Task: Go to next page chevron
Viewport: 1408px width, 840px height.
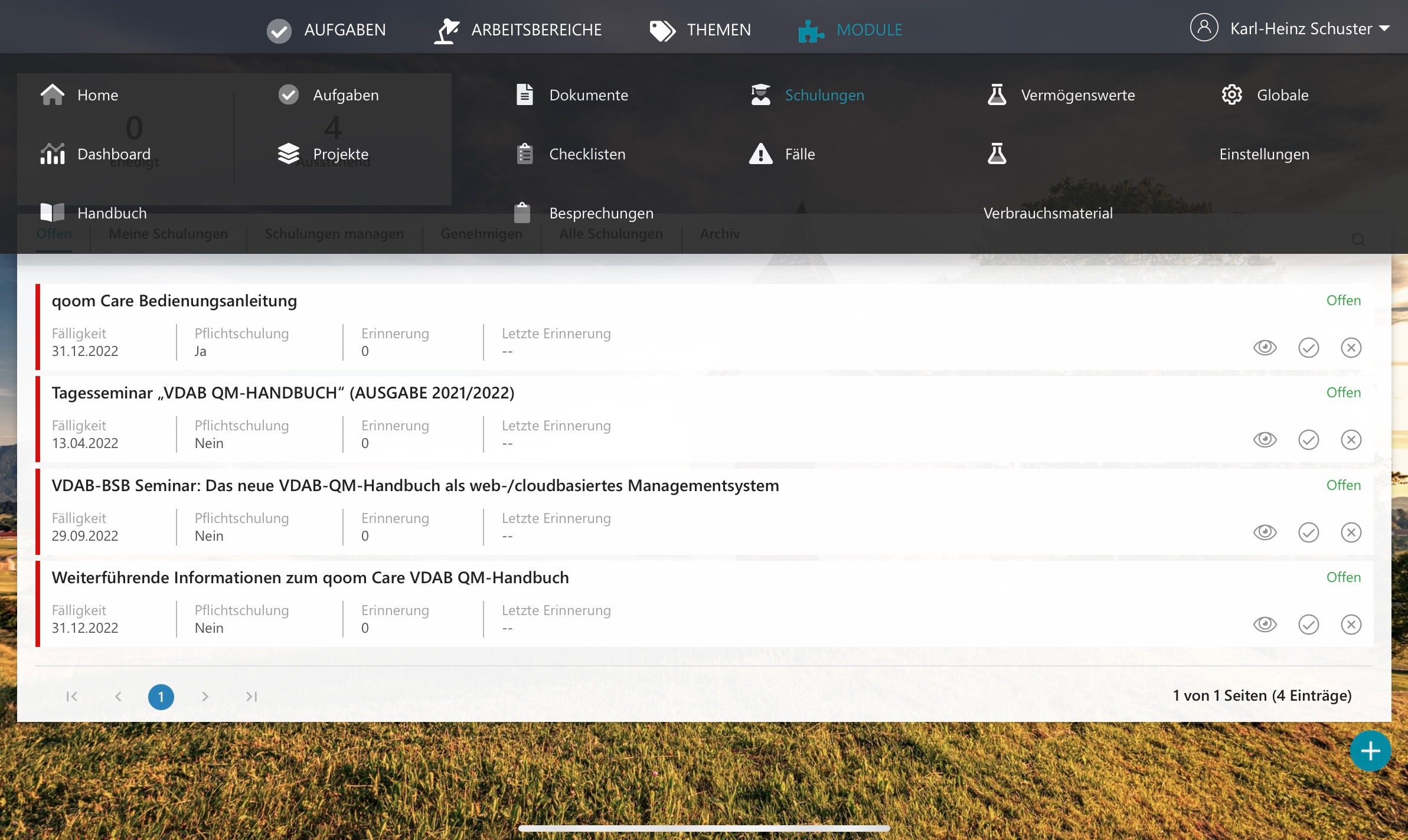Action: pyautogui.click(x=205, y=697)
